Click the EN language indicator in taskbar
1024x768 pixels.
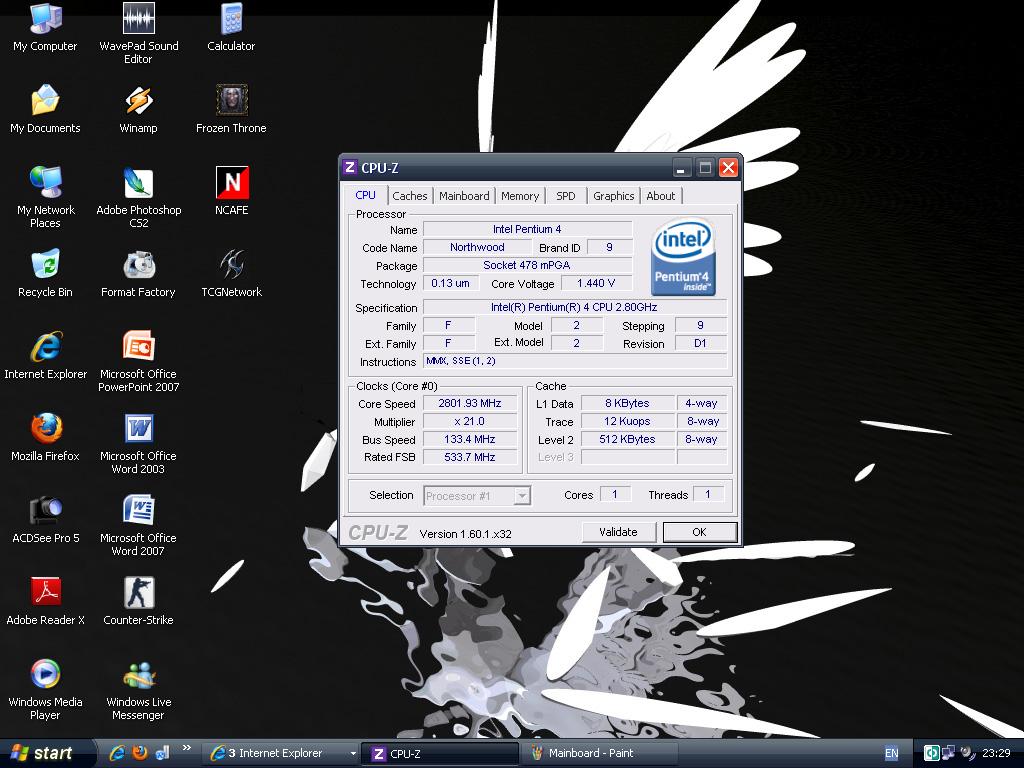coord(891,754)
